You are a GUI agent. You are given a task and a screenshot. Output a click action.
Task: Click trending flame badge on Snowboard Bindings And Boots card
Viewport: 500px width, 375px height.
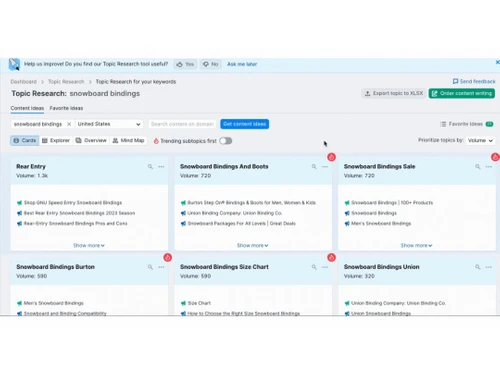point(331,157)
